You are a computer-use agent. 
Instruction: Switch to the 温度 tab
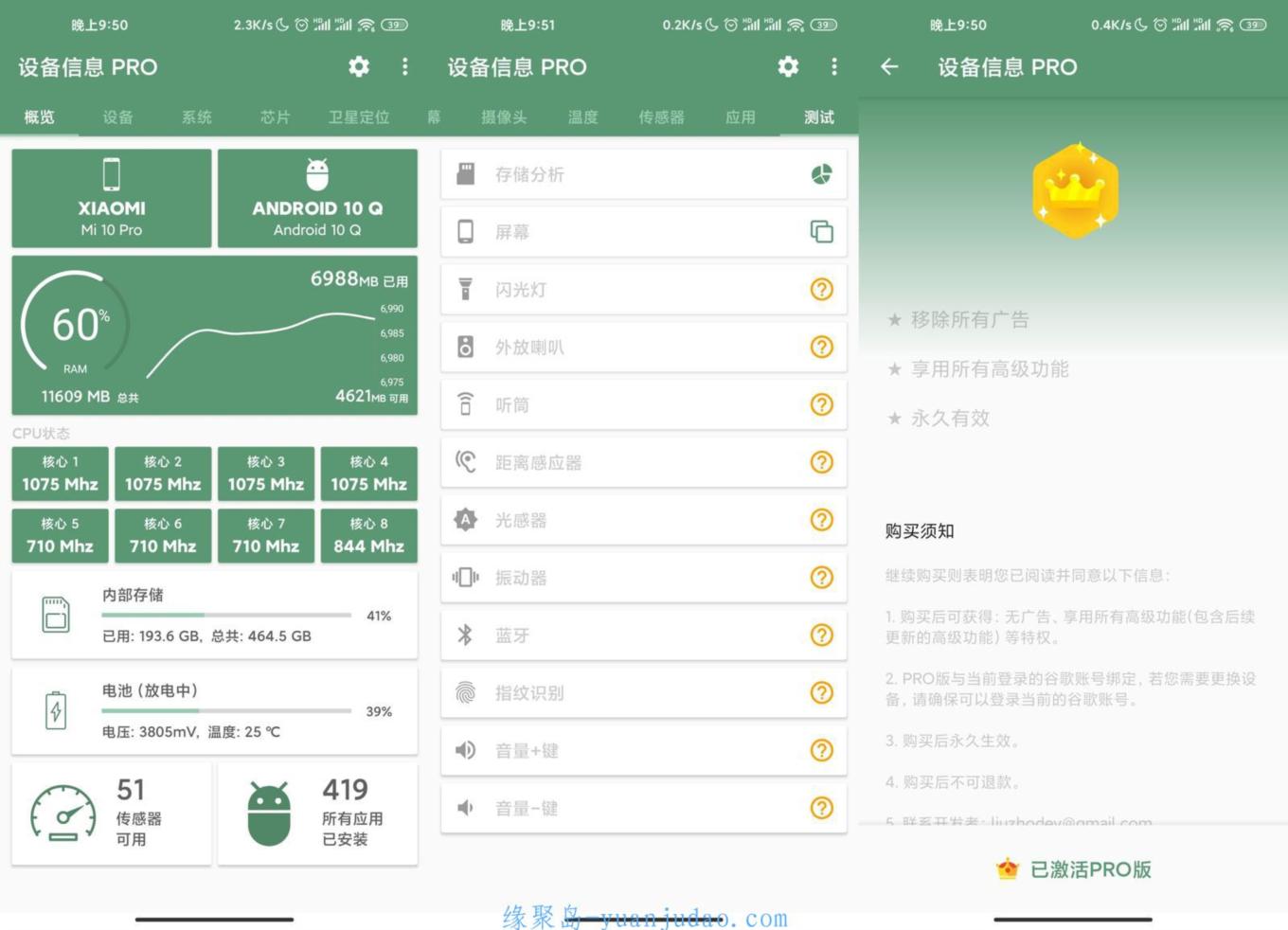(582, 117)
